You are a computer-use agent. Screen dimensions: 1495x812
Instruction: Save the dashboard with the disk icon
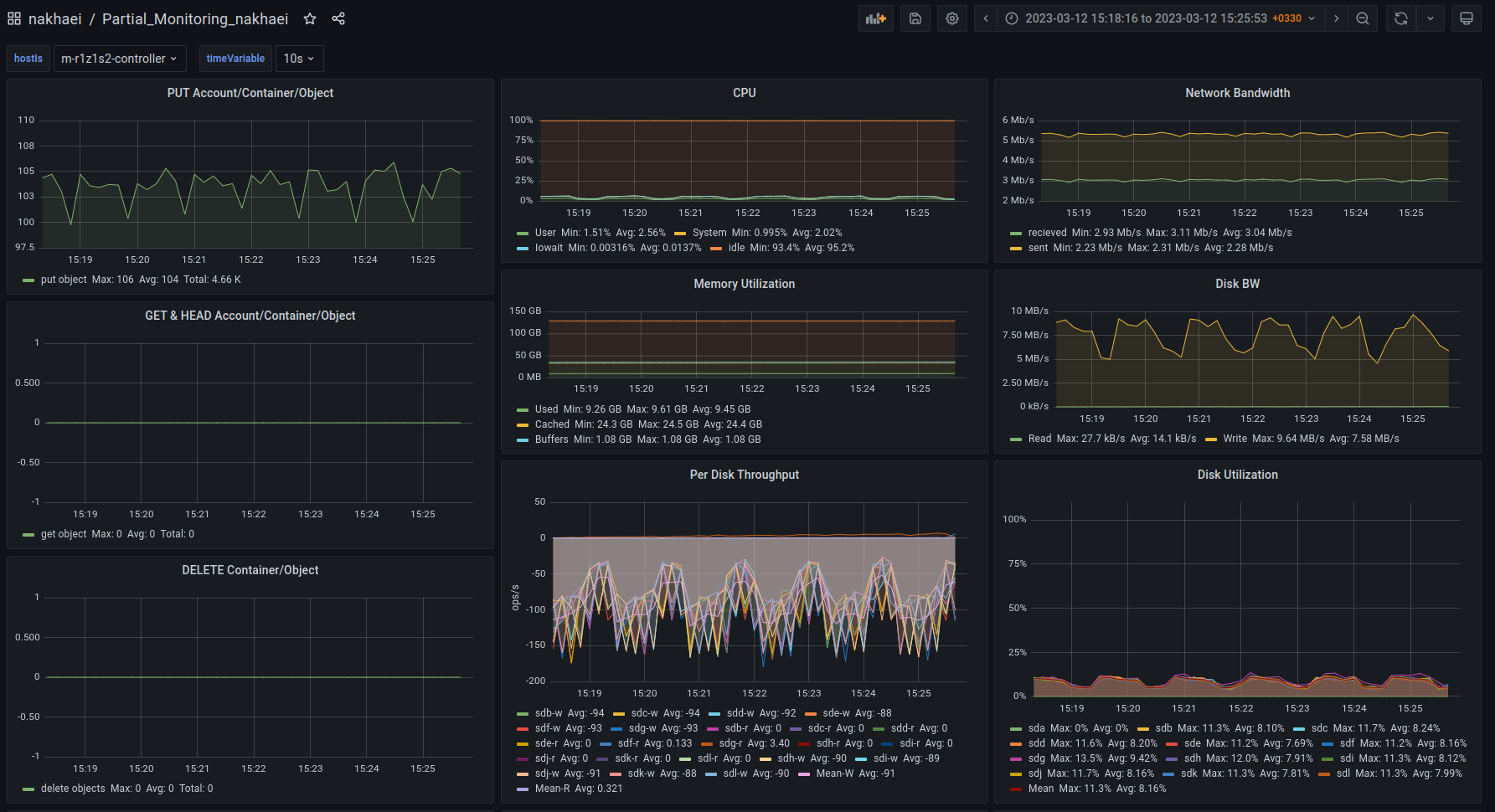coord(915,18)
